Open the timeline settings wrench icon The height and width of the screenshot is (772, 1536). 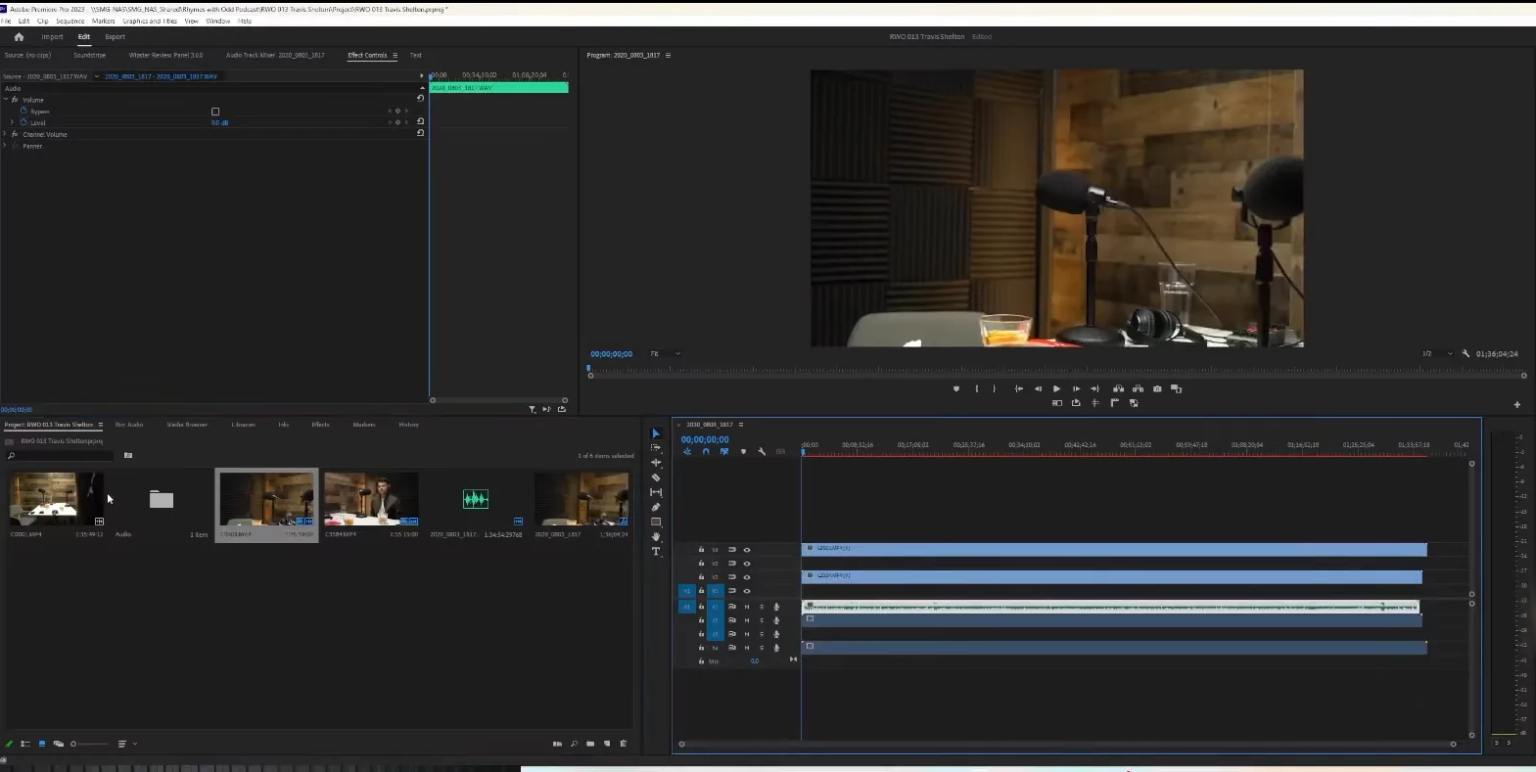(x=761, y=453)
